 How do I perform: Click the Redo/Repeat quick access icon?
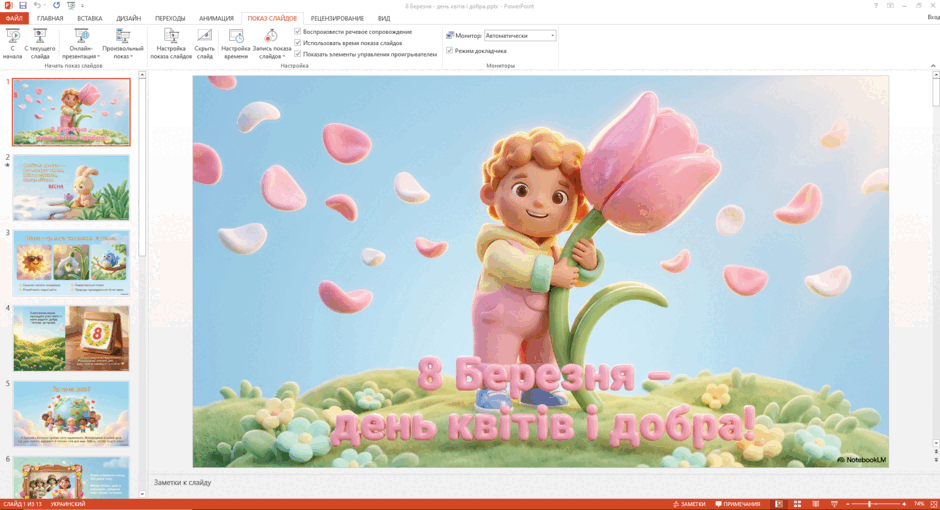point(56,5)
